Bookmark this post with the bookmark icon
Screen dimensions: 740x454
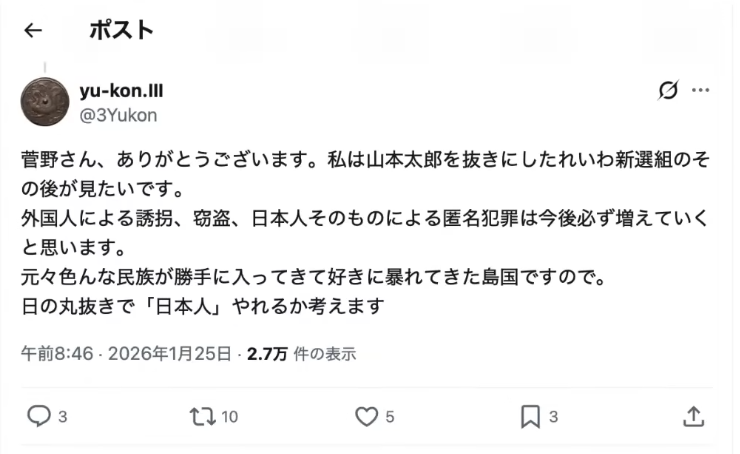(531, 416)
